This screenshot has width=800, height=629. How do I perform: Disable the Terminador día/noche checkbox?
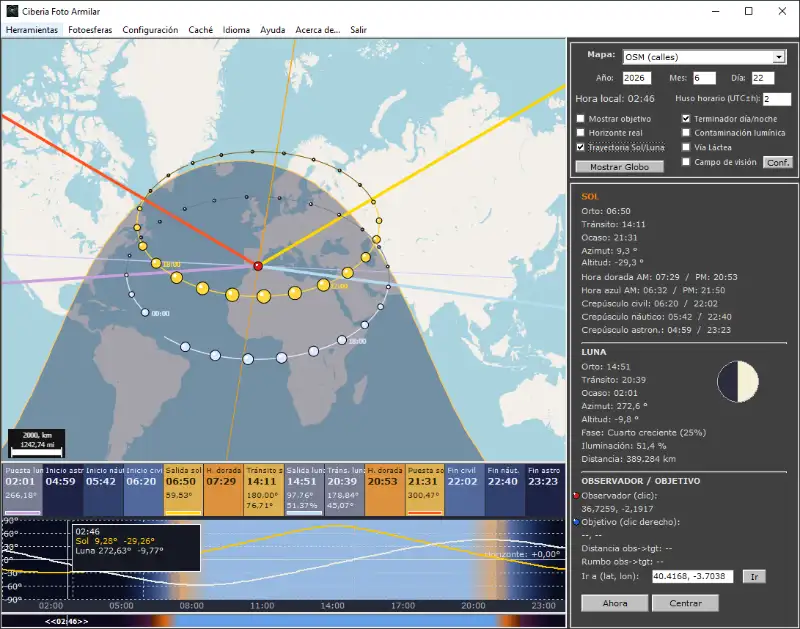[x=686, y=119]
